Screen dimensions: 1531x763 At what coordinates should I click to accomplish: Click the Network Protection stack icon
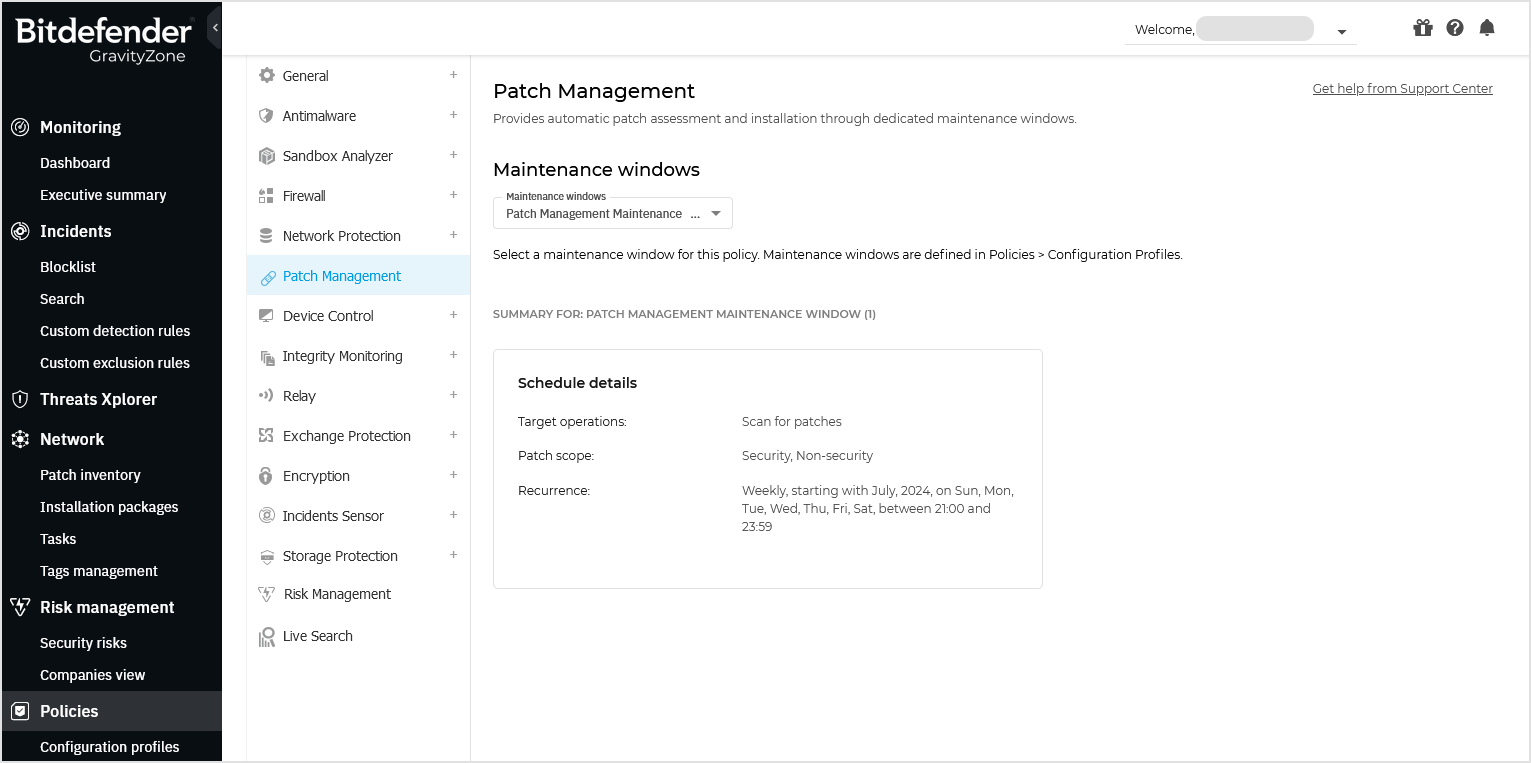tap(266, 235)
